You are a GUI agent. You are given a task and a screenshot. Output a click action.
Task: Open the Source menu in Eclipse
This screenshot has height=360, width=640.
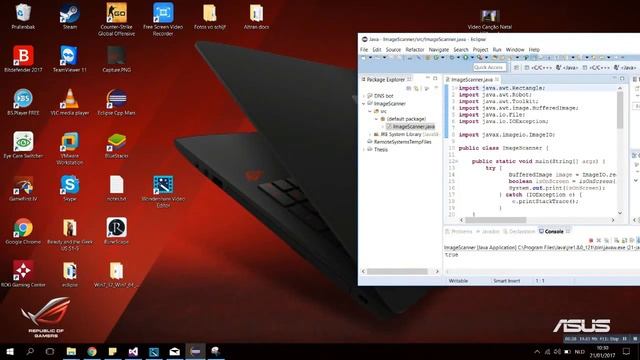tap(393, 49)
